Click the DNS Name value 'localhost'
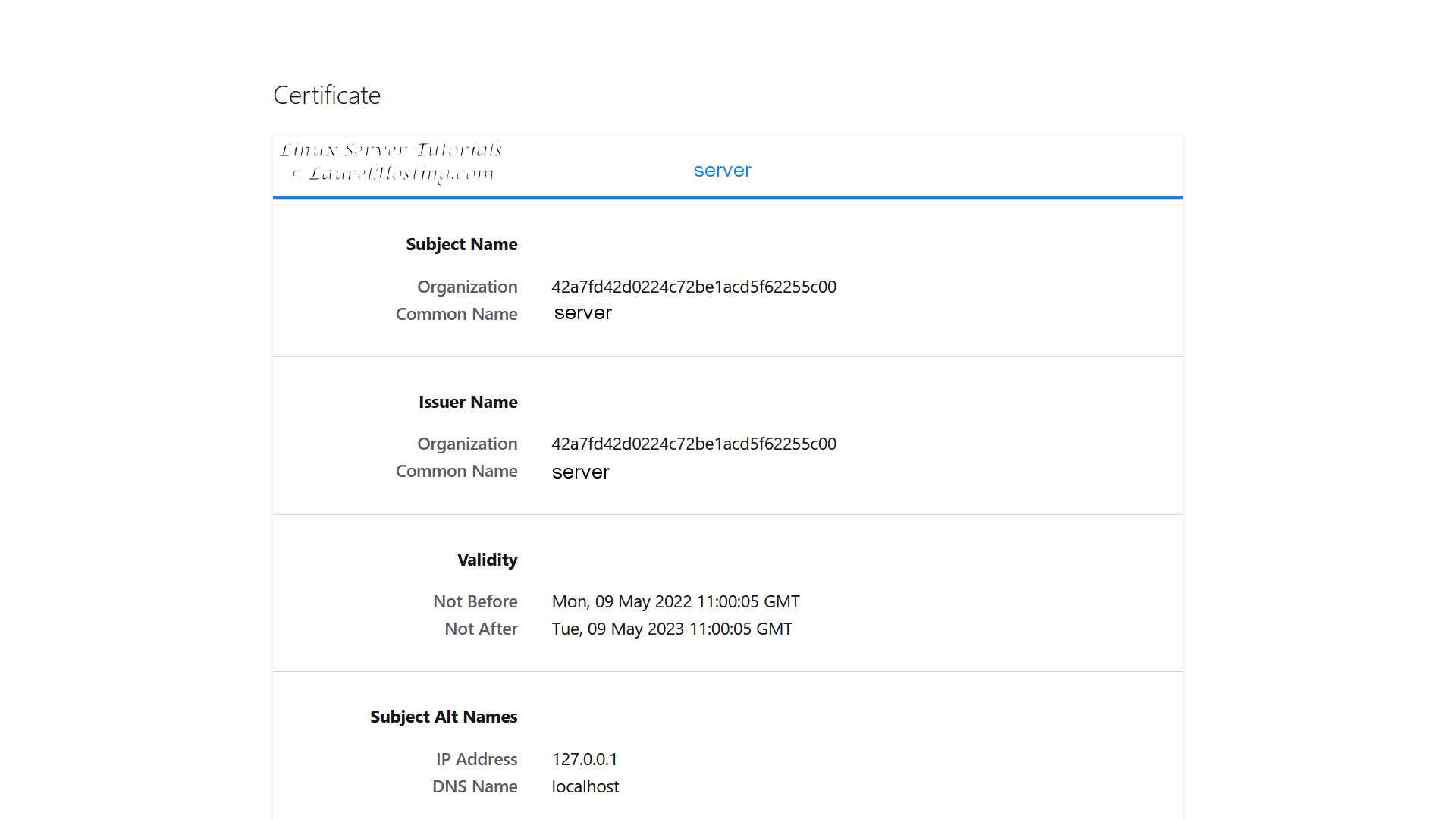The width and height of the screenshot is (1456, 819). click(x=585, y=786)
